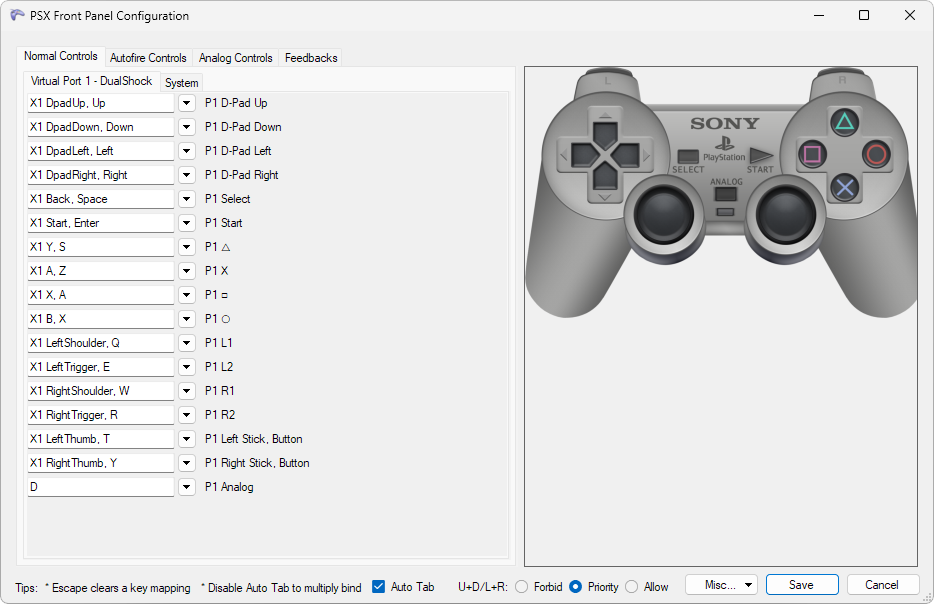Open dropdown for P1 D-Pad Left mapping
The height and width of the screenshot is (604, 934).
186,151
